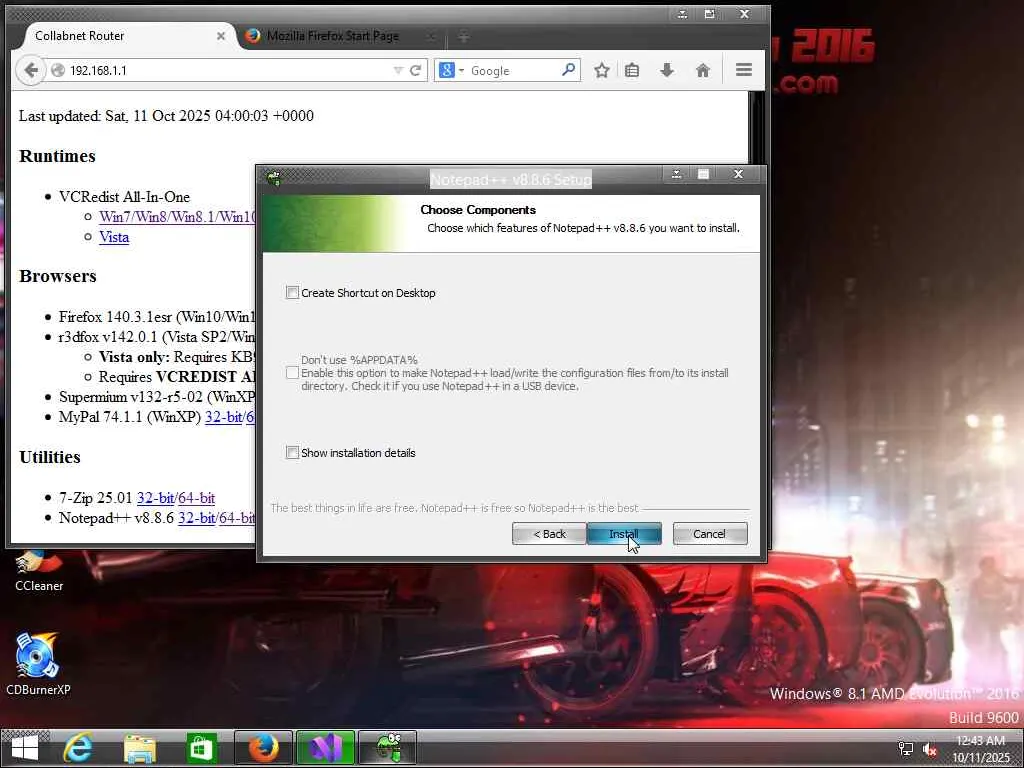Open the Firefox hamburger menu
This screenshot has width=1024, height=768.
pyautogui.click(x=743, y=69)
